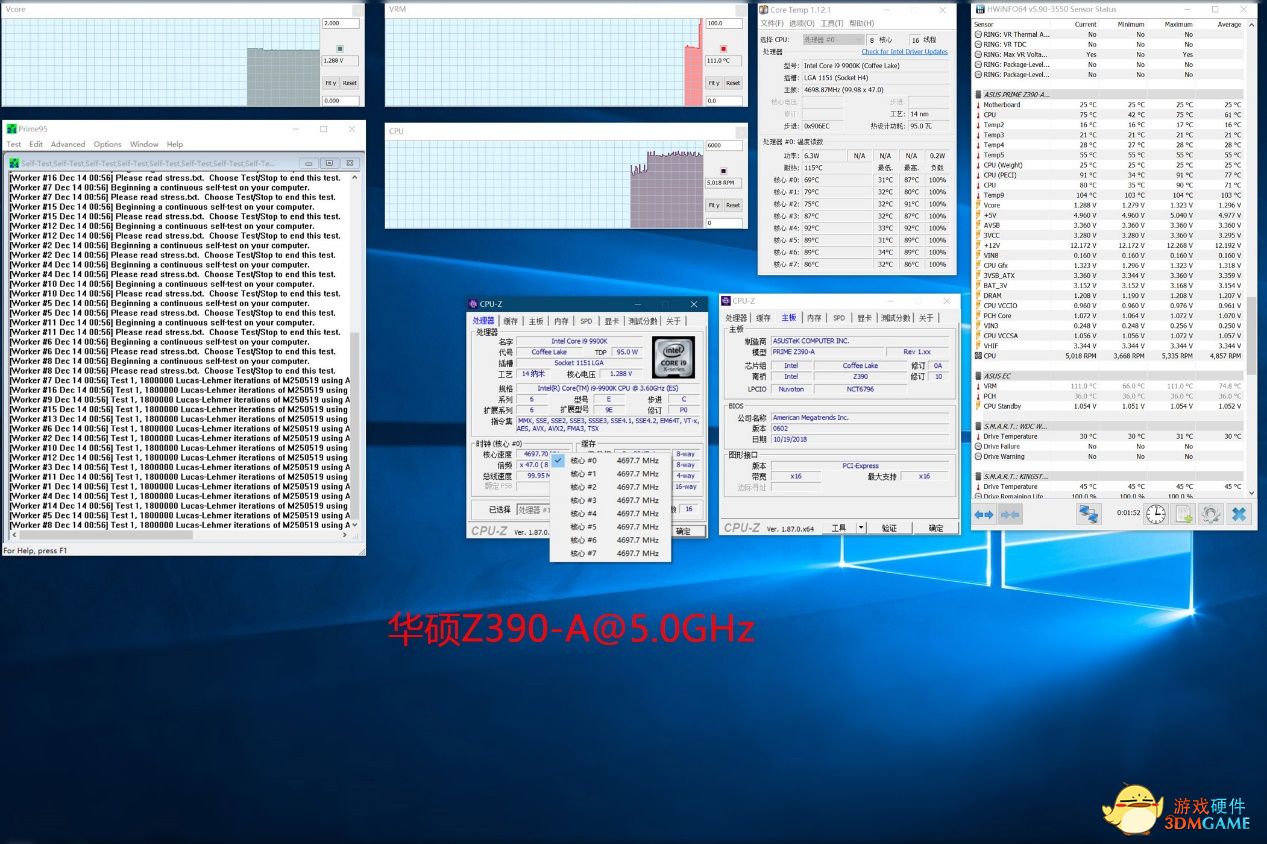Click the red color swatch on VRM graph

click(x=724, y=48)
